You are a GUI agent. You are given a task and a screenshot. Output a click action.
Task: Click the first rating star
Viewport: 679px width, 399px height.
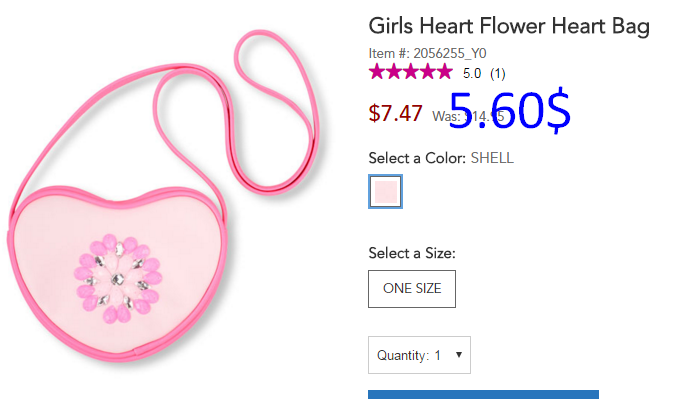tap(377, 72)
